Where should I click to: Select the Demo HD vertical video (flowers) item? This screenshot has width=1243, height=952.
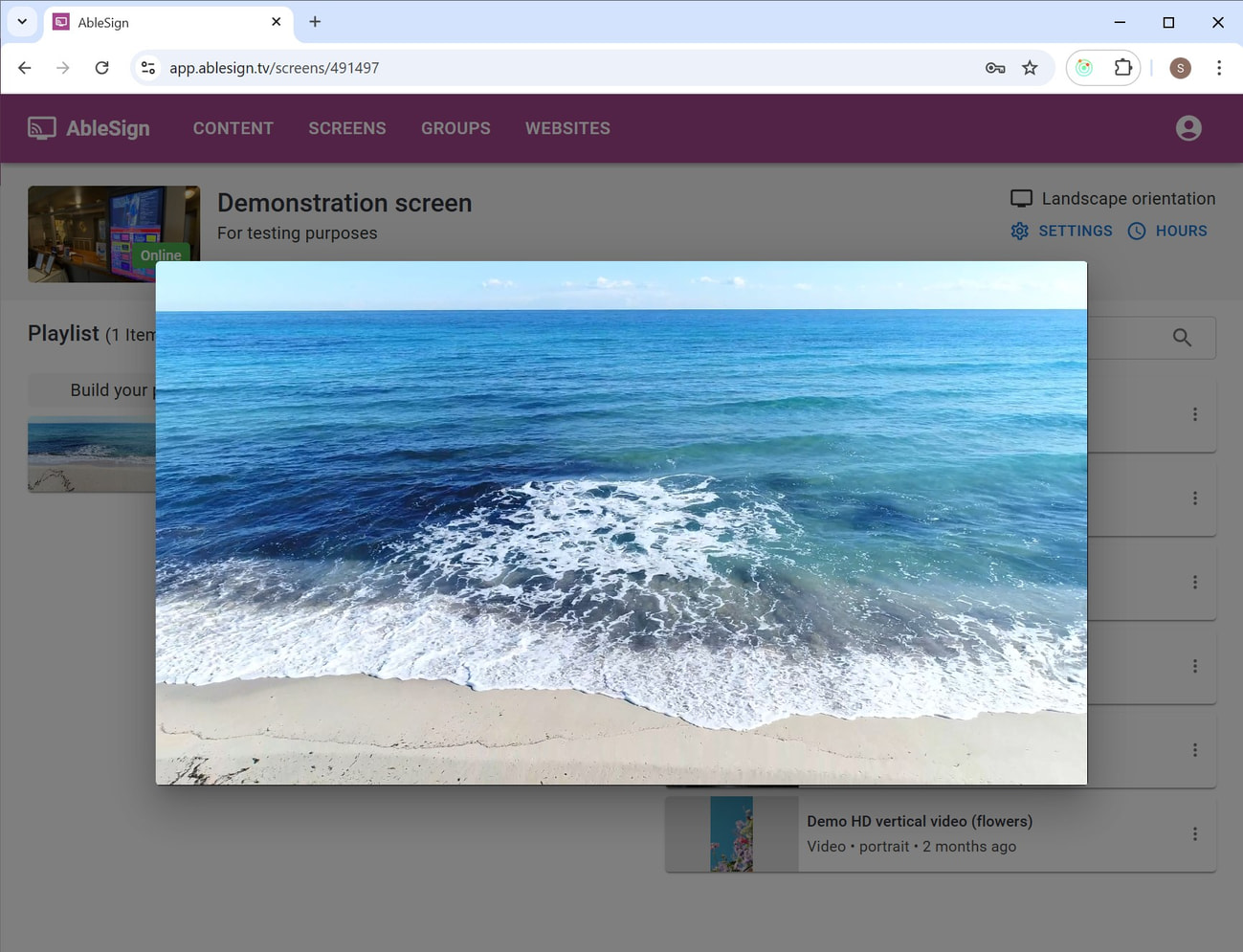[x=919, y=822]
